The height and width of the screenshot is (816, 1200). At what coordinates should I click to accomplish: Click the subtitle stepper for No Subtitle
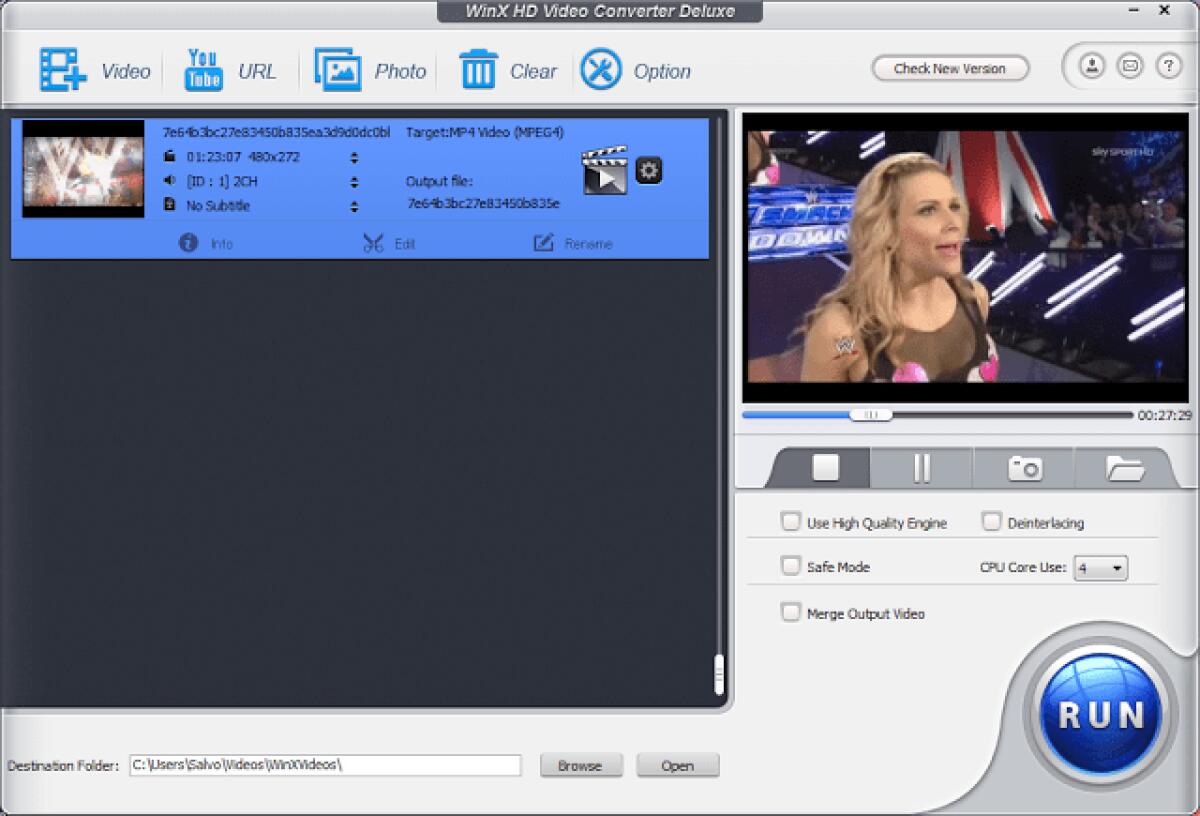point(355,207)
